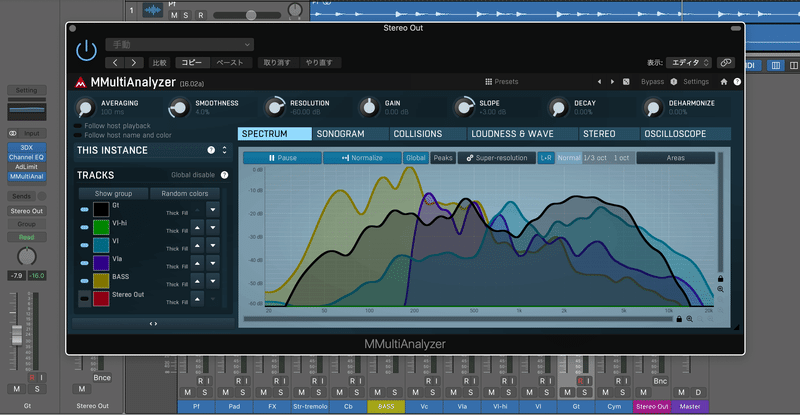
Task: Toggle the Areas button
Action: (x=676, y=158)
